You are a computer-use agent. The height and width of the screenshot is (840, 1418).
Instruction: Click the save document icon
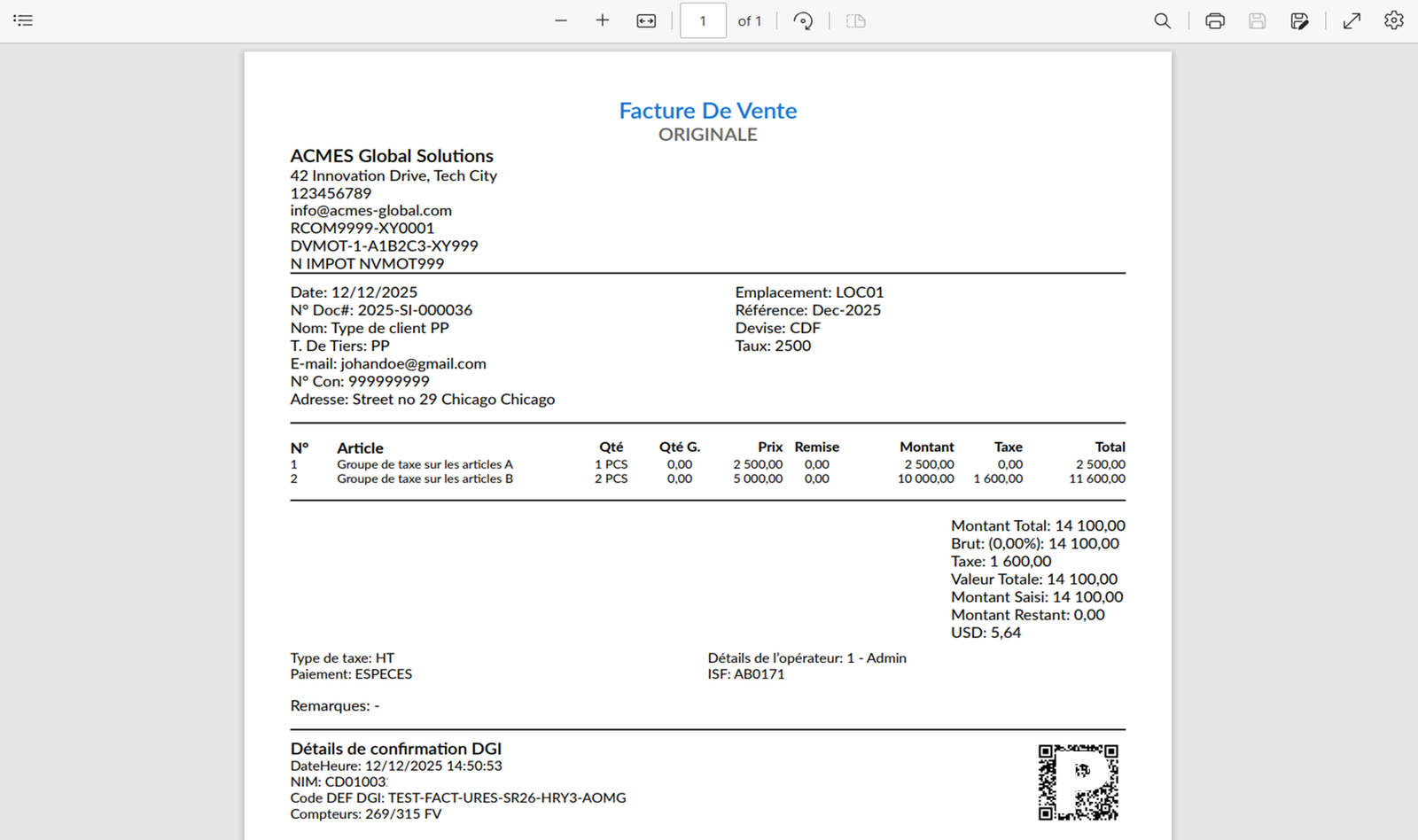(x=1257, y=20)
